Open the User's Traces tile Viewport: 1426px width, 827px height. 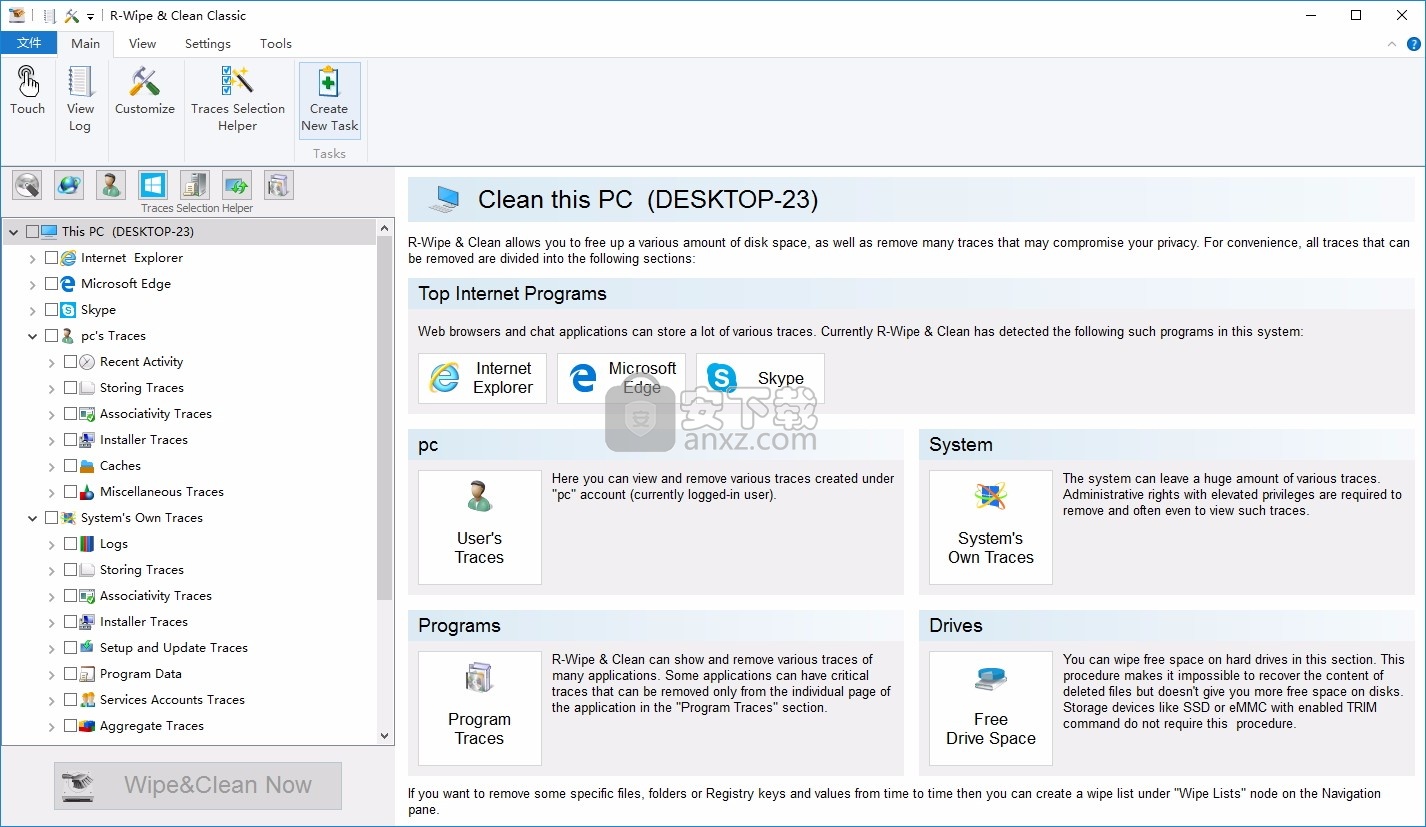tap(480, 527)
